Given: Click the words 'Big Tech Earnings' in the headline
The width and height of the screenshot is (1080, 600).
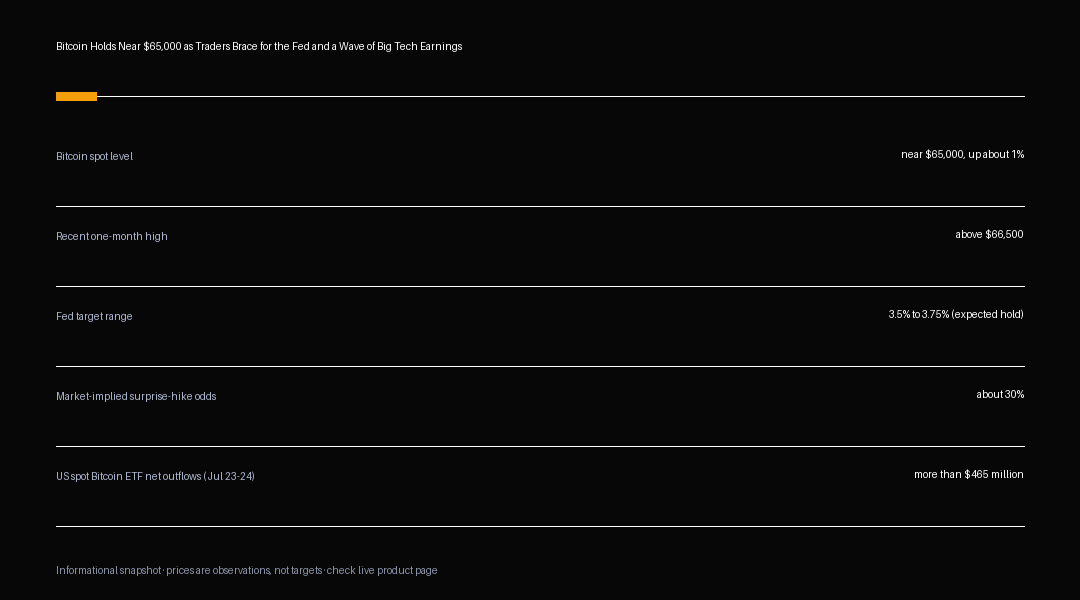Looking at the screenshot, I should pyautogui.click(x=419, y=46).
